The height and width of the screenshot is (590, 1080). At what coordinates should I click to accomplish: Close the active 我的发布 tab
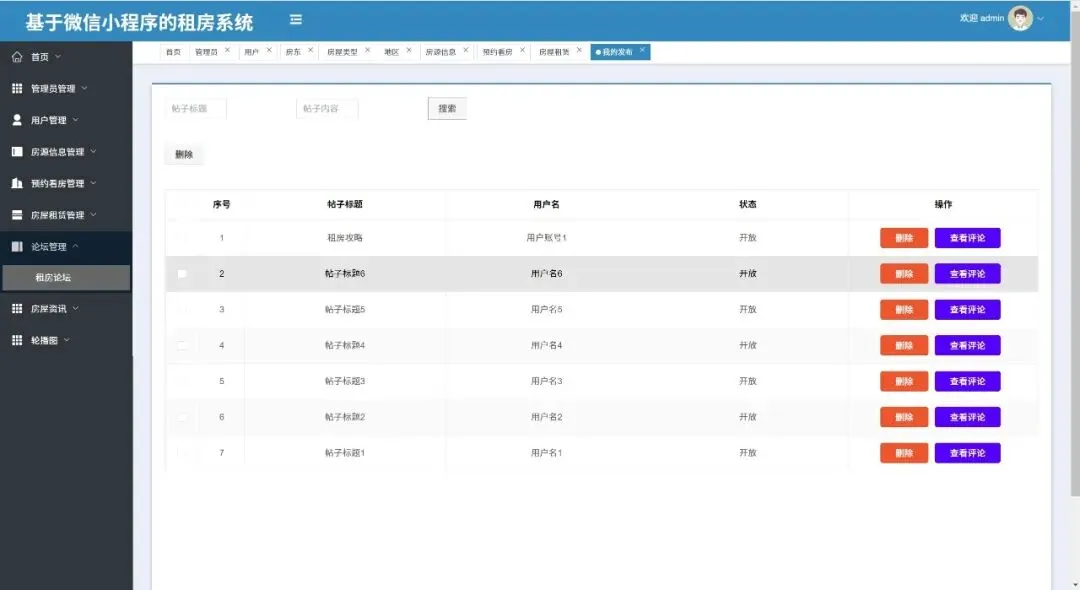tap(642, 50)
